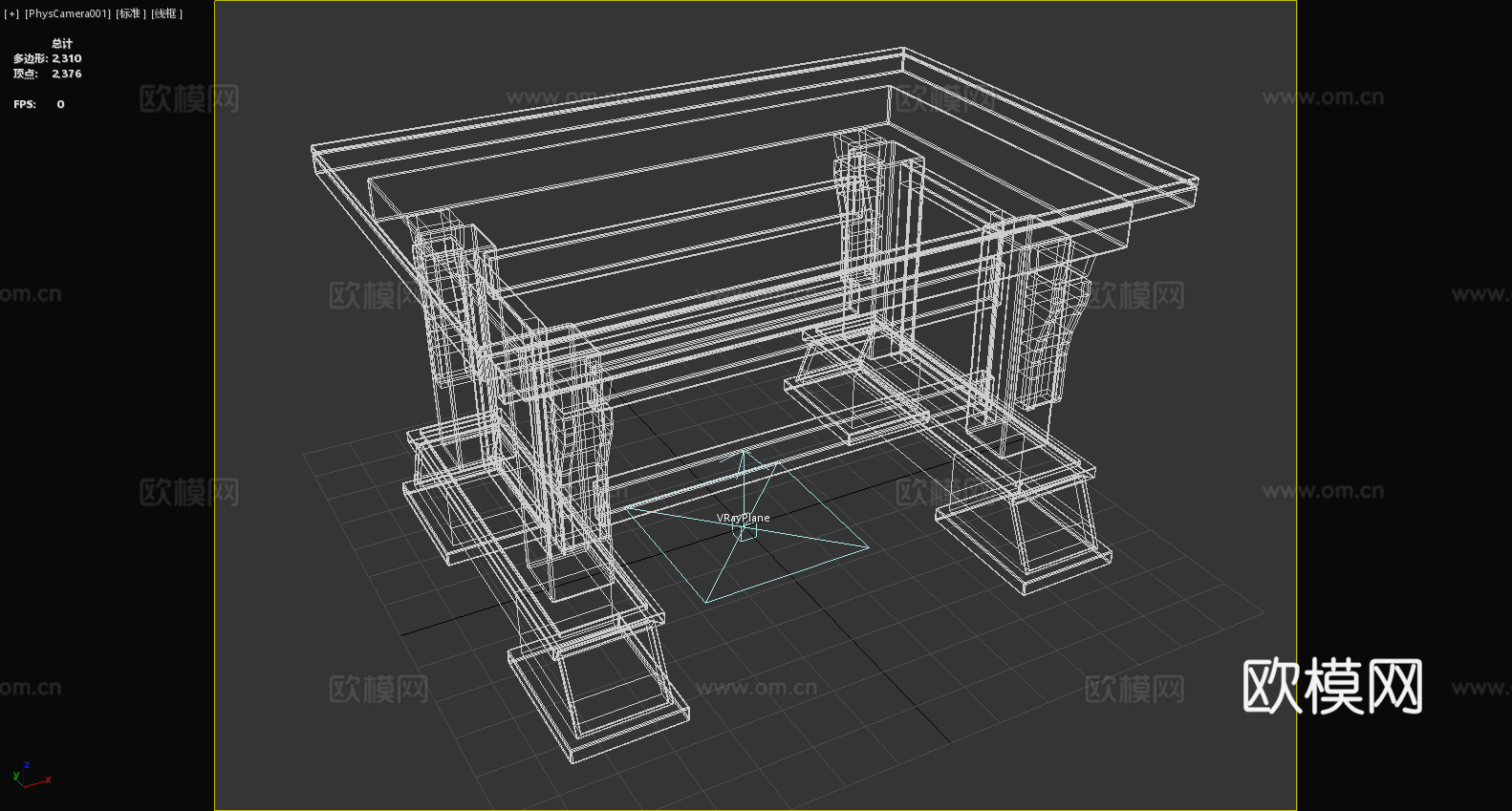Open the [+] general viewport menu
Screen dimensions: 1512x811
tap(11, 13)
